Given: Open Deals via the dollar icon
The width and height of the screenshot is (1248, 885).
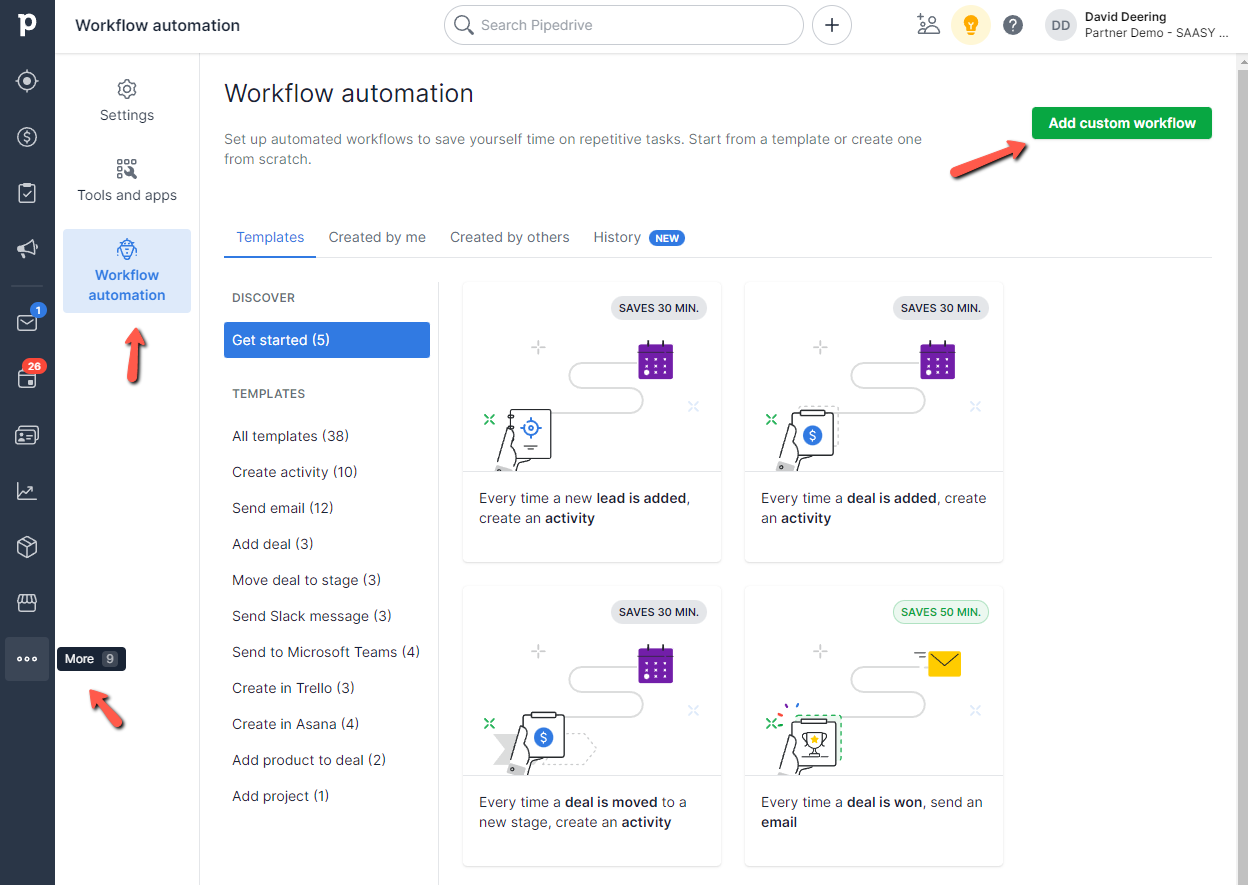Looking at the screenshot, I should tap(27, 137).
